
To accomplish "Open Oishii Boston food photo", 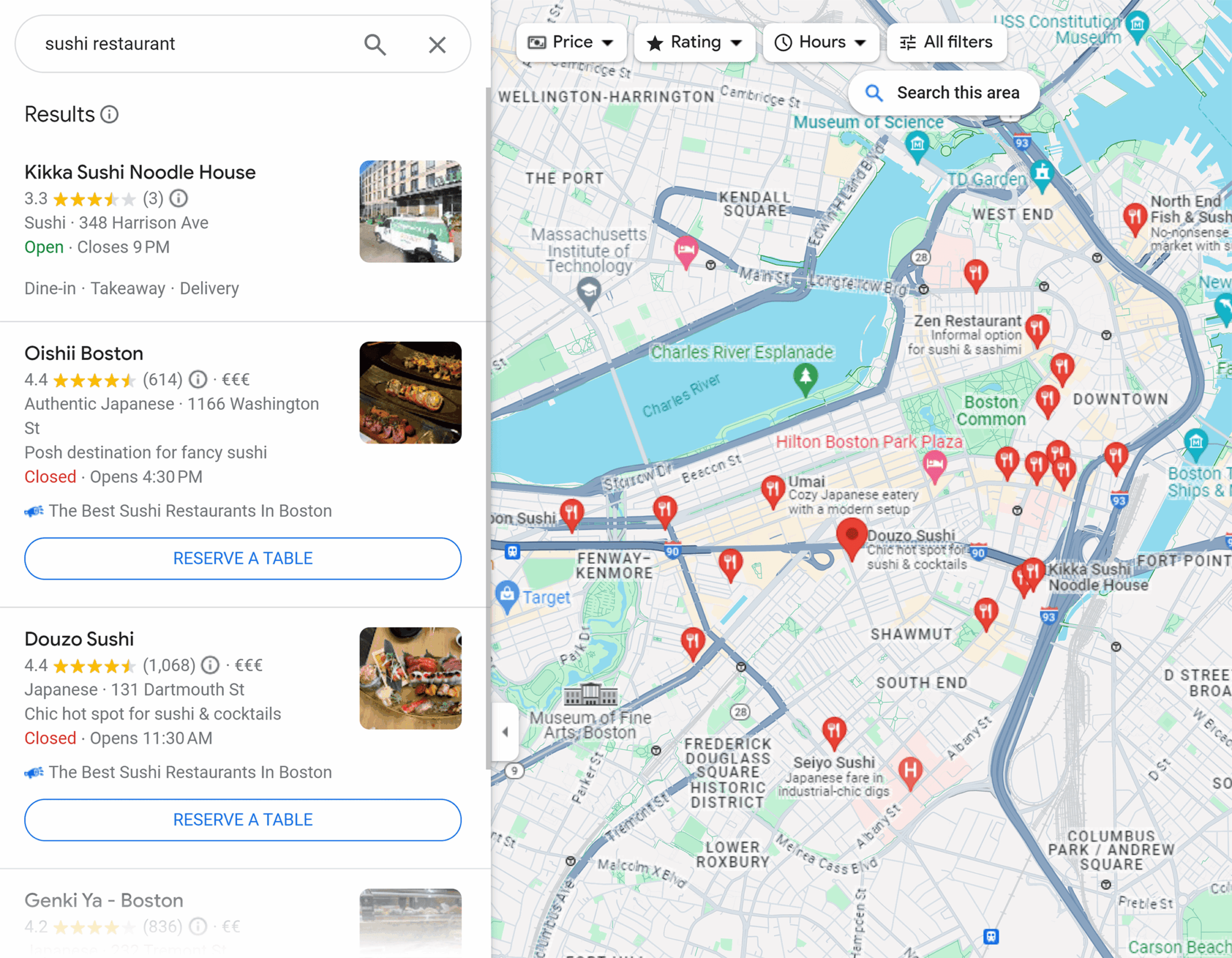I will click(x=410, y=392).
